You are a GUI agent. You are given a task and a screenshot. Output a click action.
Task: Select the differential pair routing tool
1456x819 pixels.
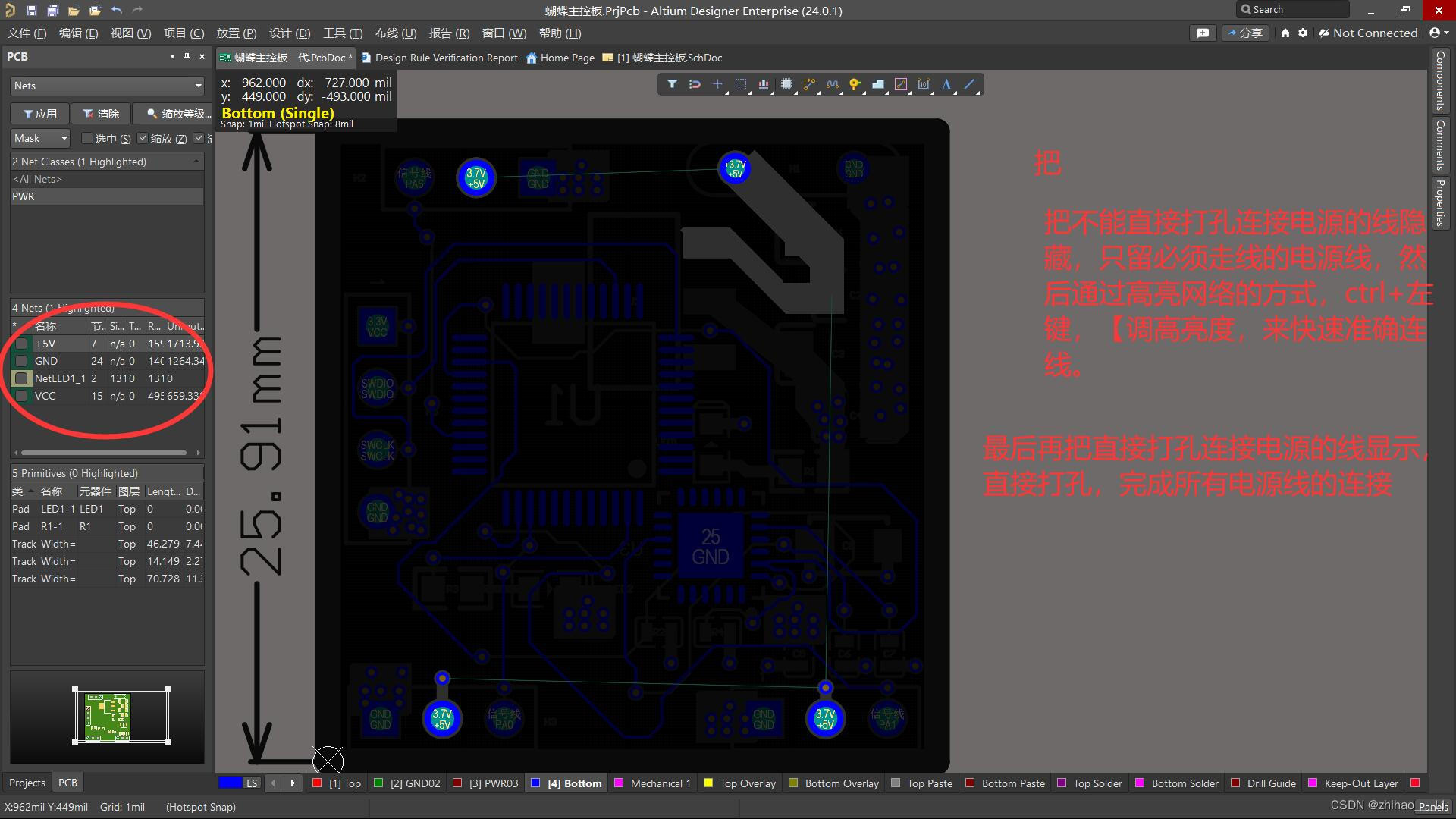(832, 84)
